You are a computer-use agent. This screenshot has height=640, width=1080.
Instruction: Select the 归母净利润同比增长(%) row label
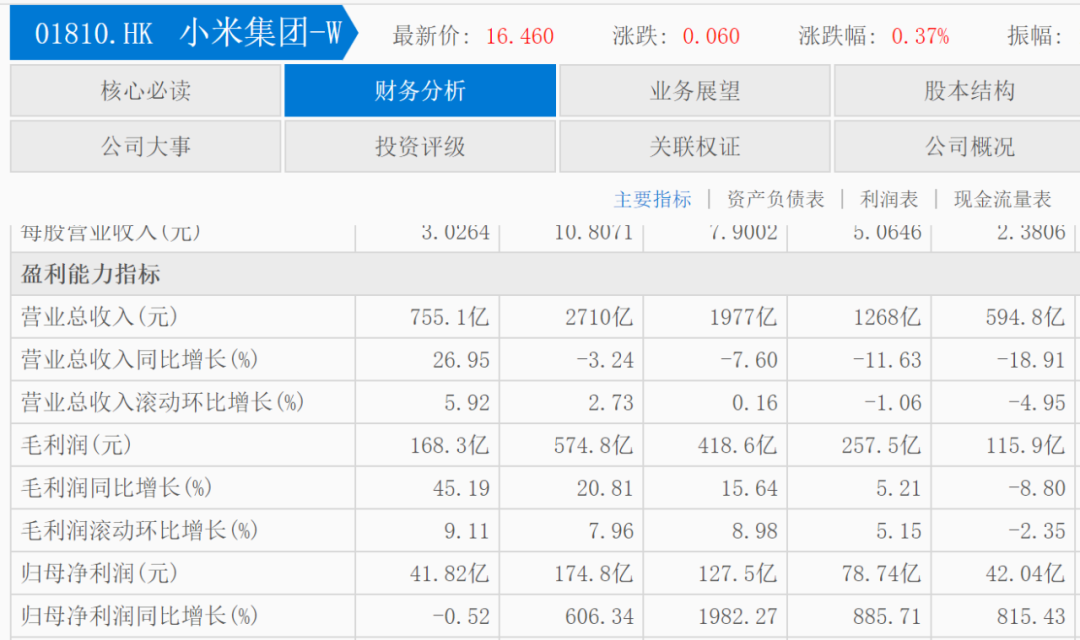(x=139, y=616)
